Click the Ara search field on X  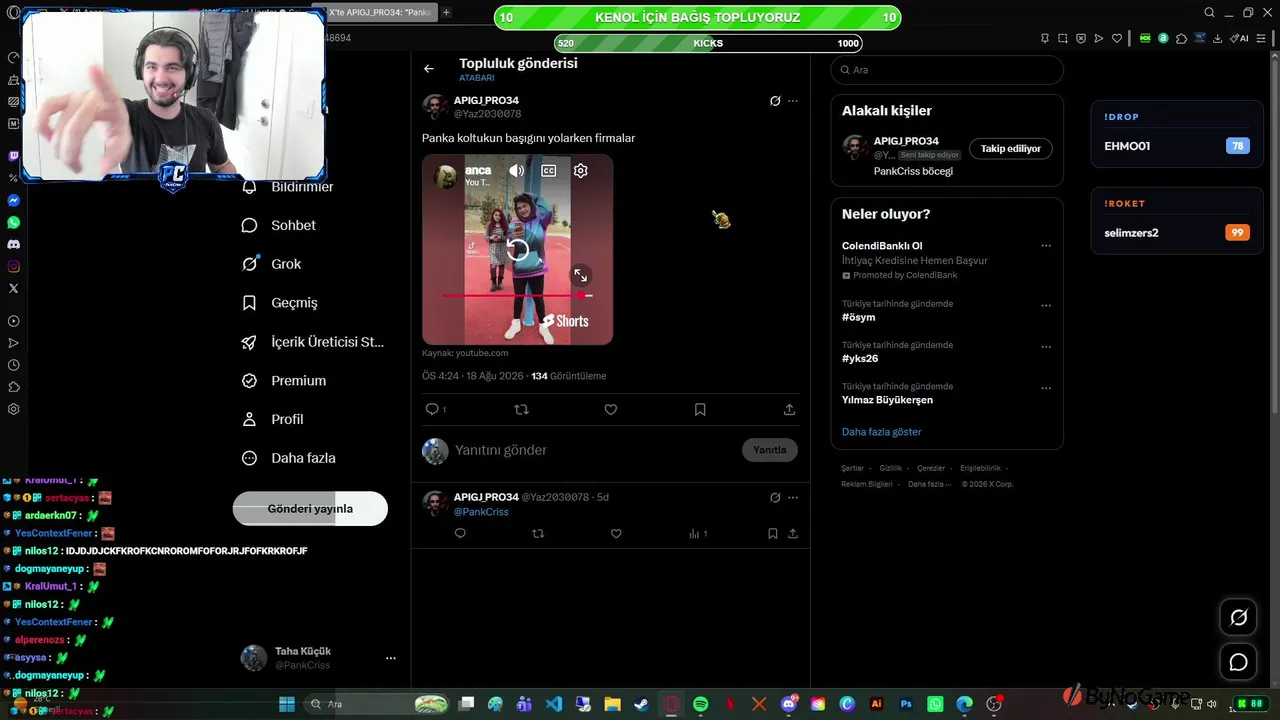click(947, 70)
